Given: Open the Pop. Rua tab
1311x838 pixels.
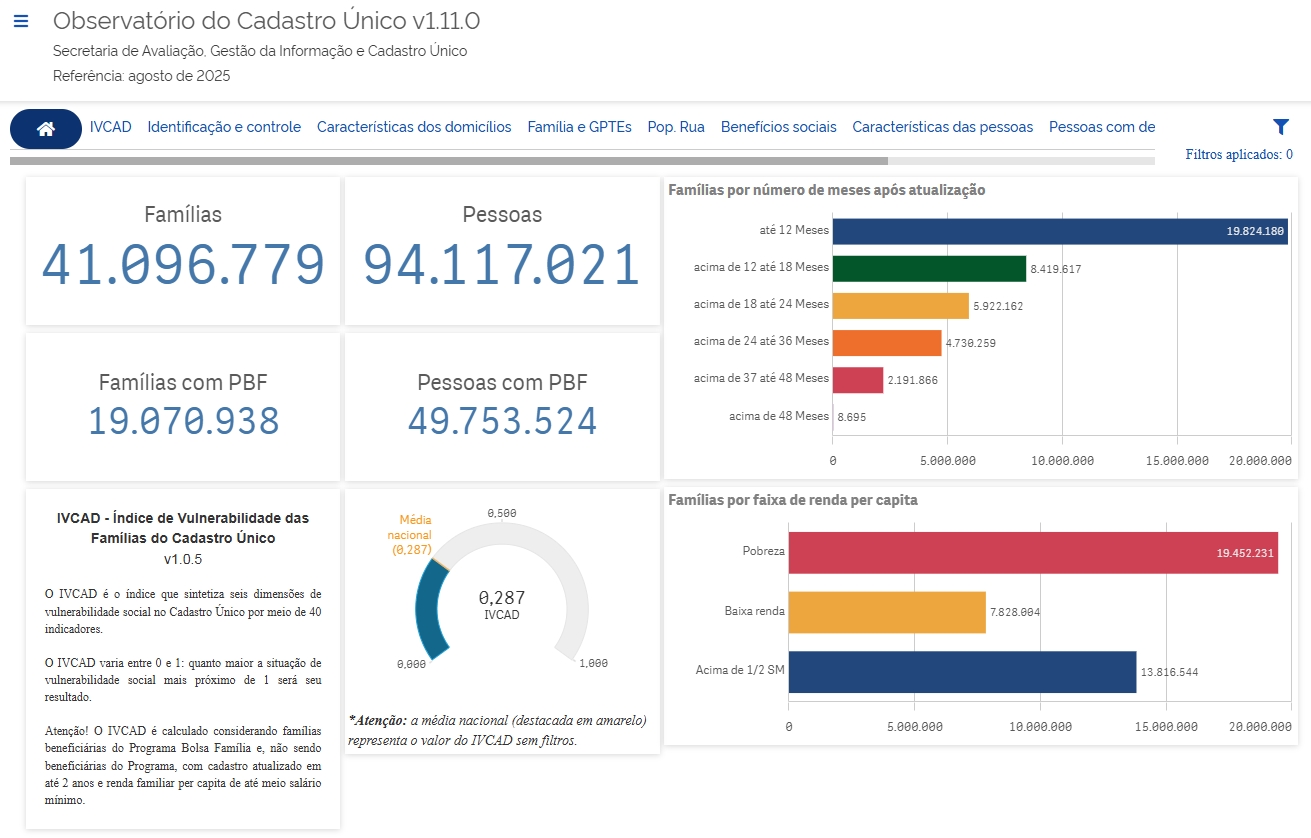Looking at the screenshot, I should point(676,127).
